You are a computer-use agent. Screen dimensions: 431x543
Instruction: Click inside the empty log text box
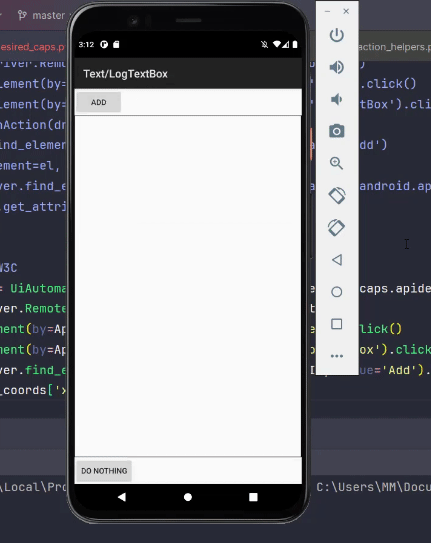point(188,286)
